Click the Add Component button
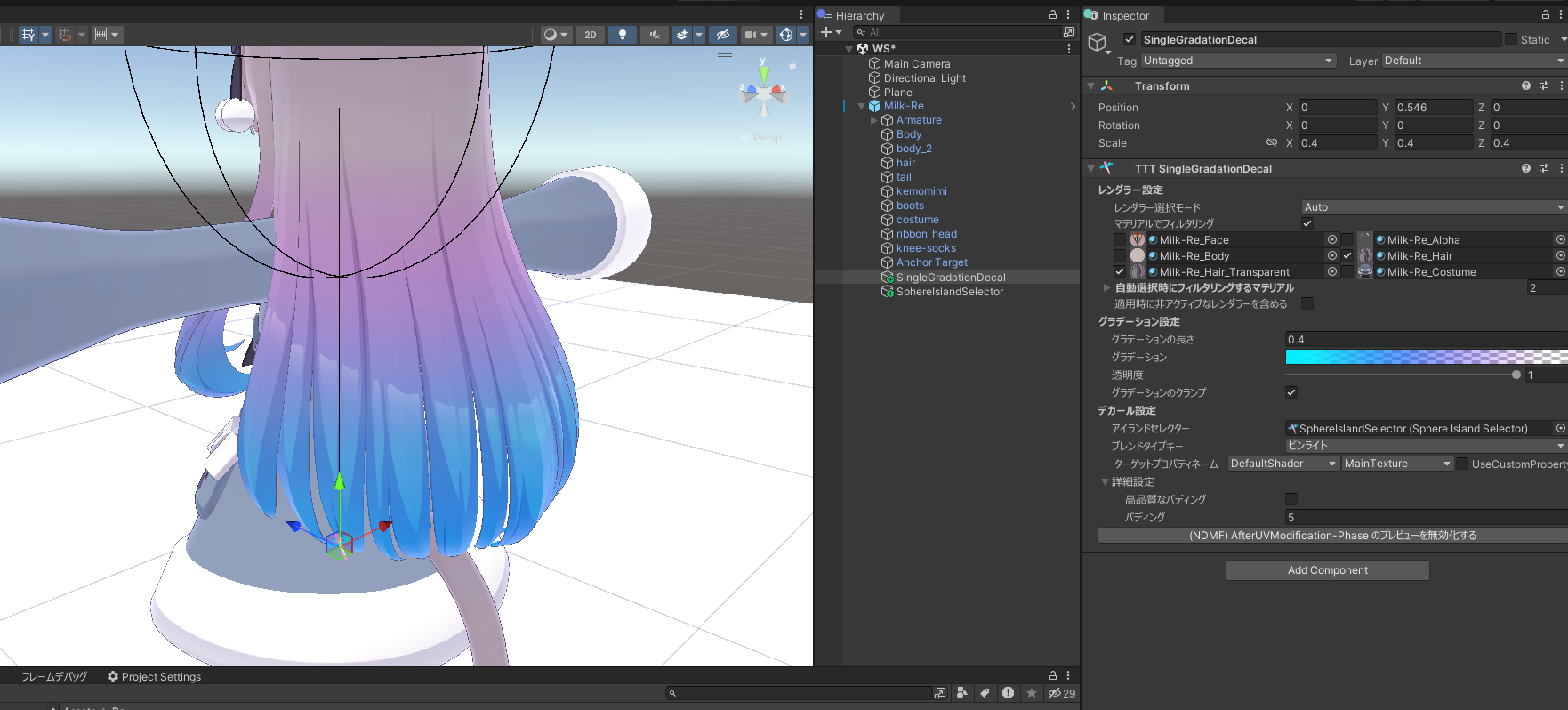1568x710 pixels. coord(1327,570)
